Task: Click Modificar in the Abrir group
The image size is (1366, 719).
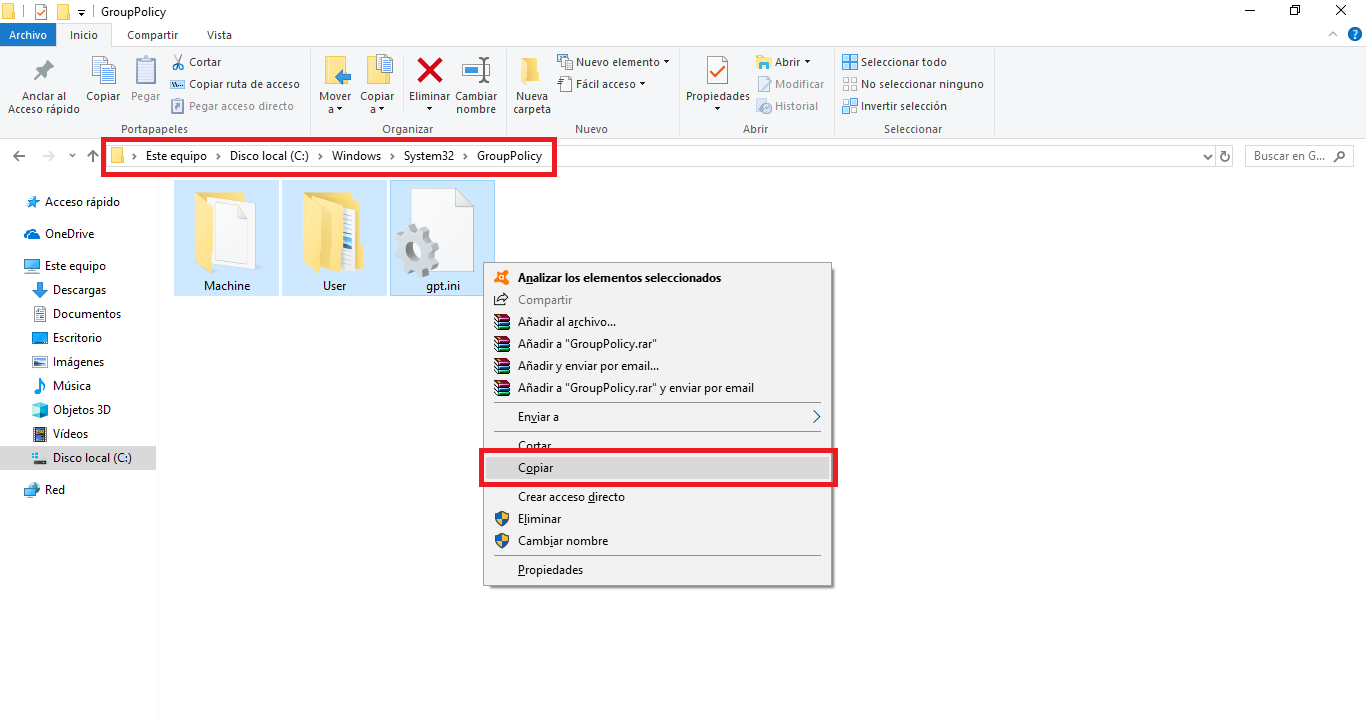Action: pos(791,84)
